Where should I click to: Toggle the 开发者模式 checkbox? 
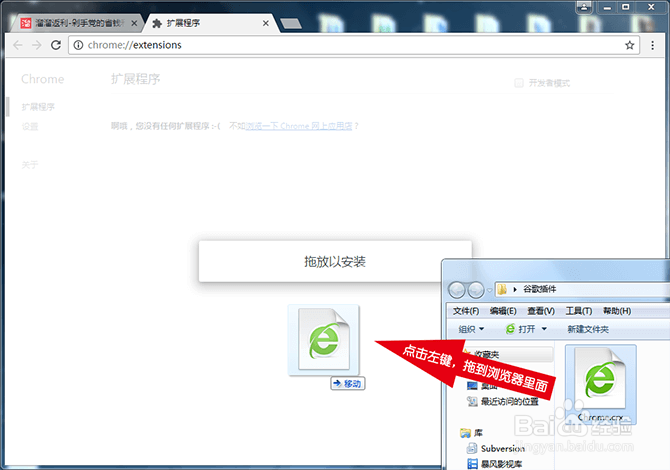(x=519, y=83)
